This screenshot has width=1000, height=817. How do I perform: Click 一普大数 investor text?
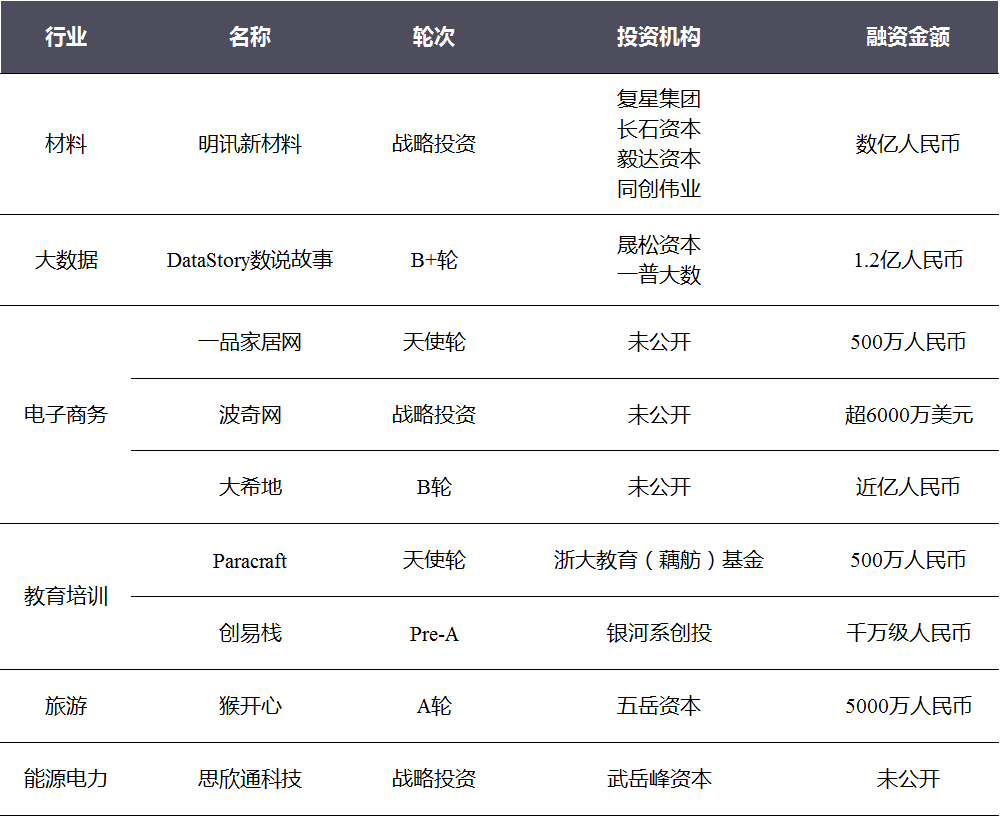(659, 275)
